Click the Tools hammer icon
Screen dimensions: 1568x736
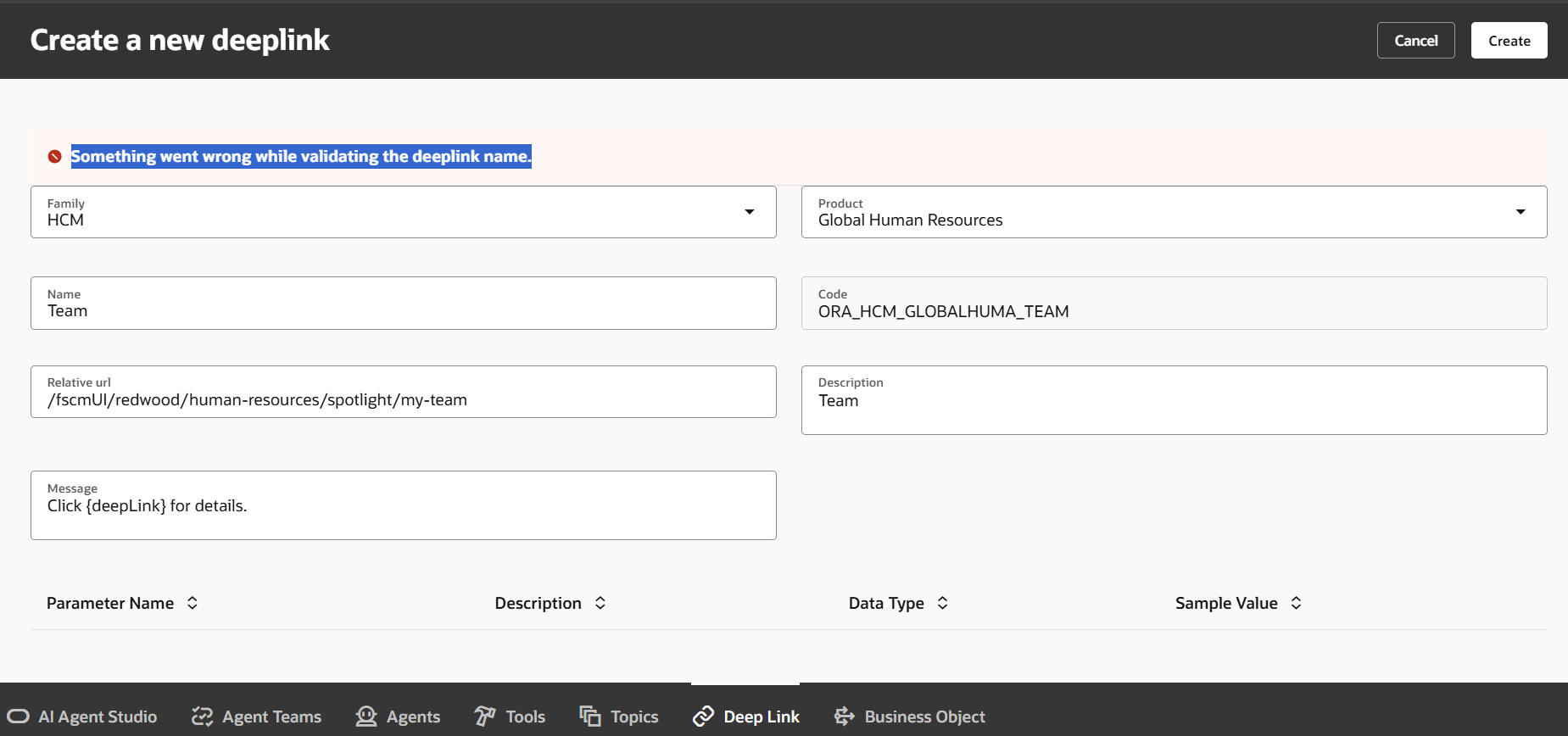[485, 716]
